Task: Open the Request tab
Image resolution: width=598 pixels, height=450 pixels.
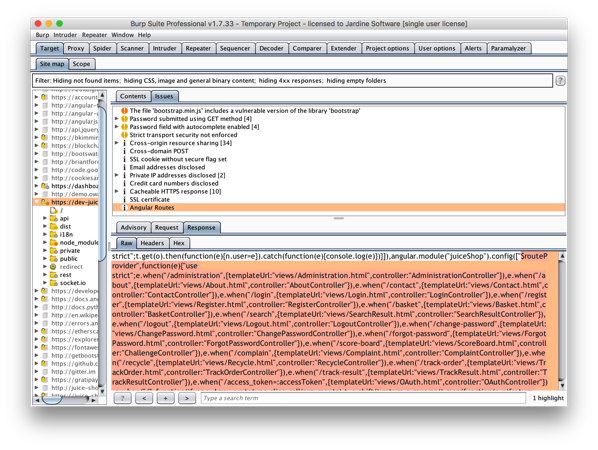Action: tap(166, 228)
